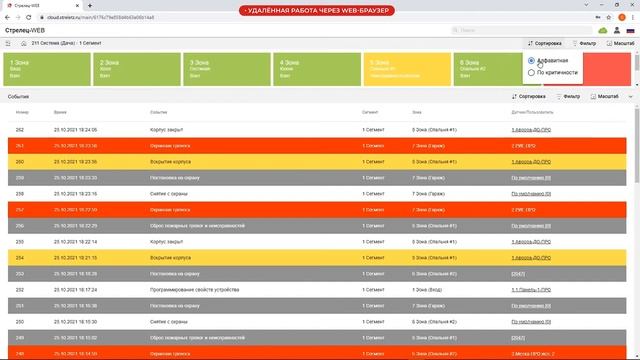Focus the header search field
This screenshot has width=640, height=360.
[522, 30]
